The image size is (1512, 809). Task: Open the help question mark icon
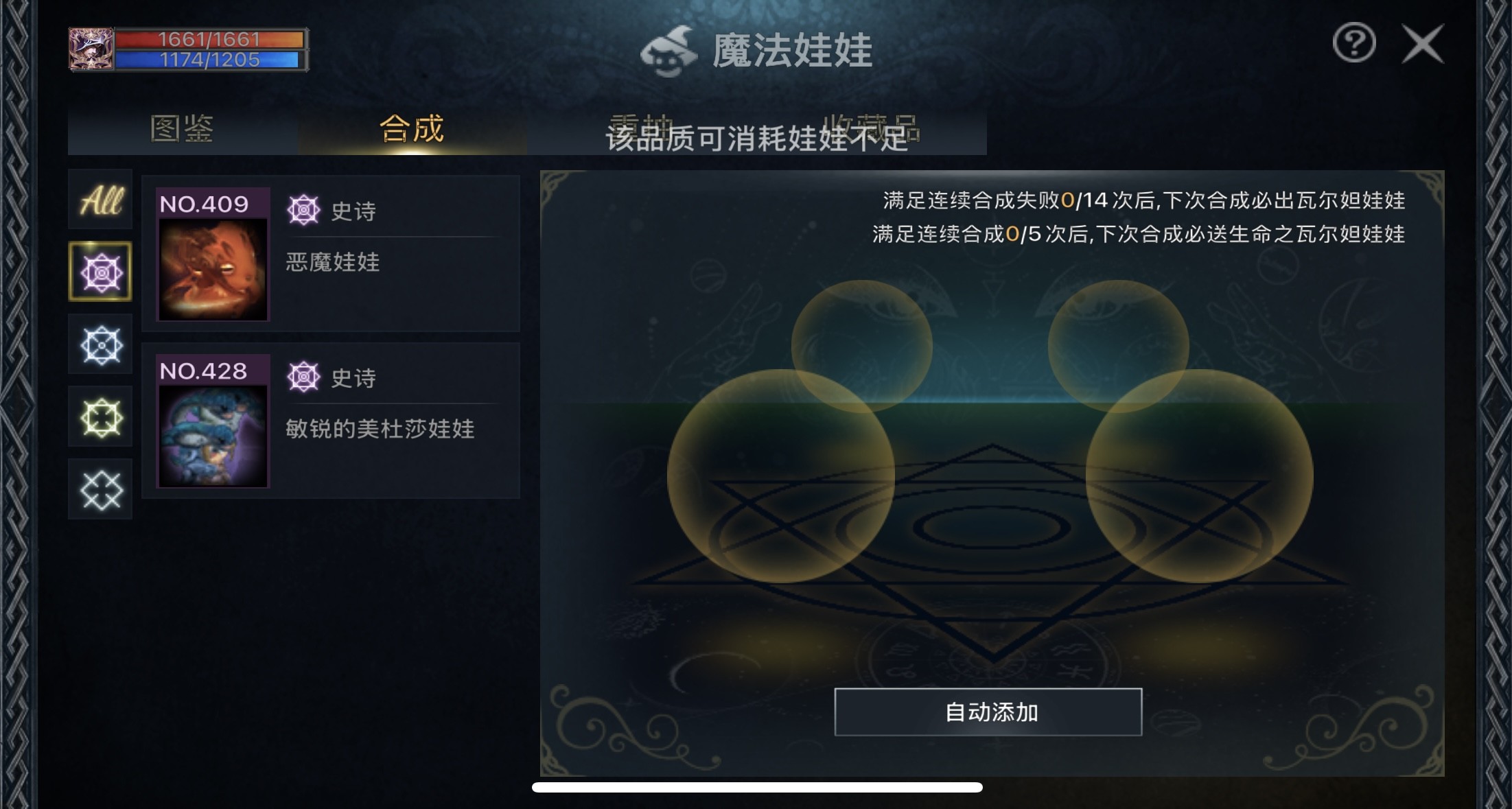1353,43
